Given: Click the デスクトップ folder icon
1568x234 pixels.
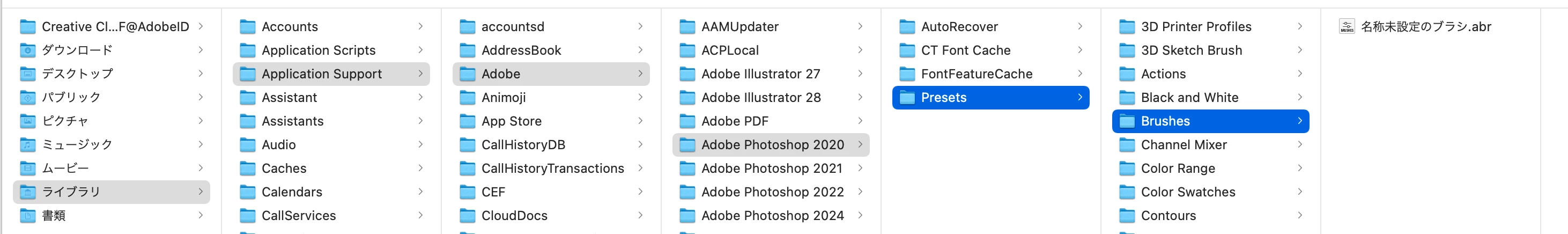Looking at the screenshot, I should (27, 74).
